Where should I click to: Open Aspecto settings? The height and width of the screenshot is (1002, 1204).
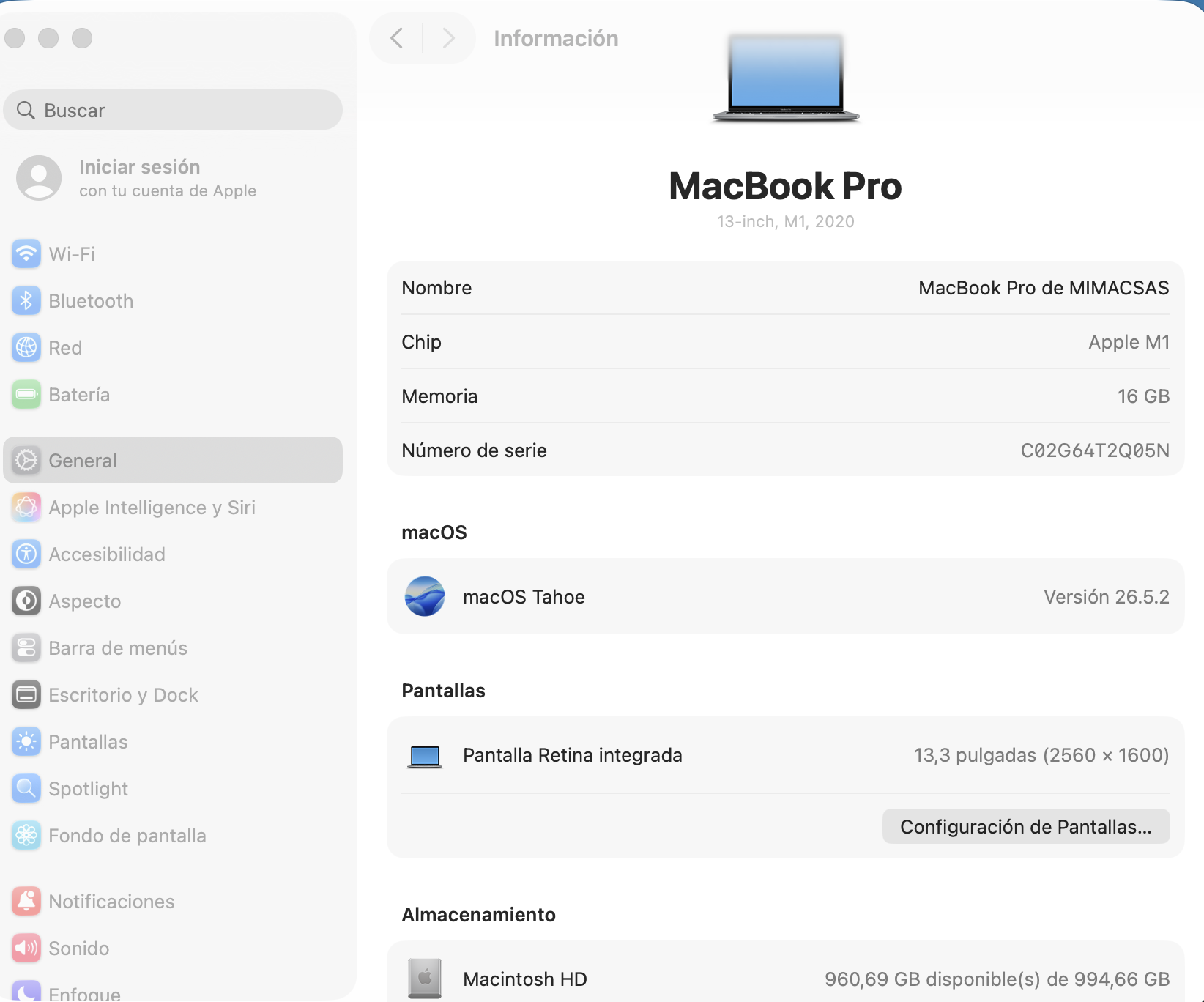(x=173, y=601)
